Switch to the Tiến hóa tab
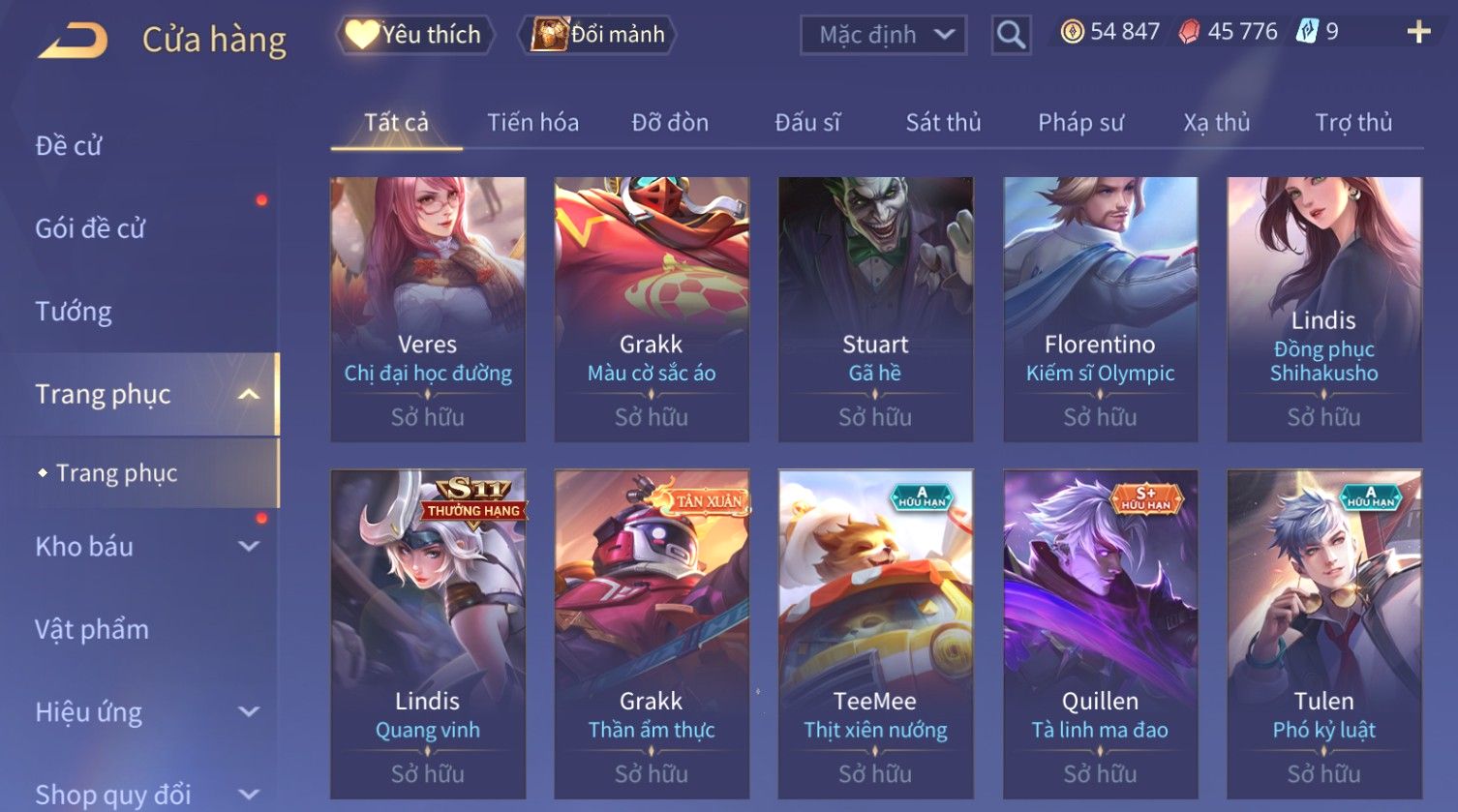1458x812 pixels. coord(532,123)
